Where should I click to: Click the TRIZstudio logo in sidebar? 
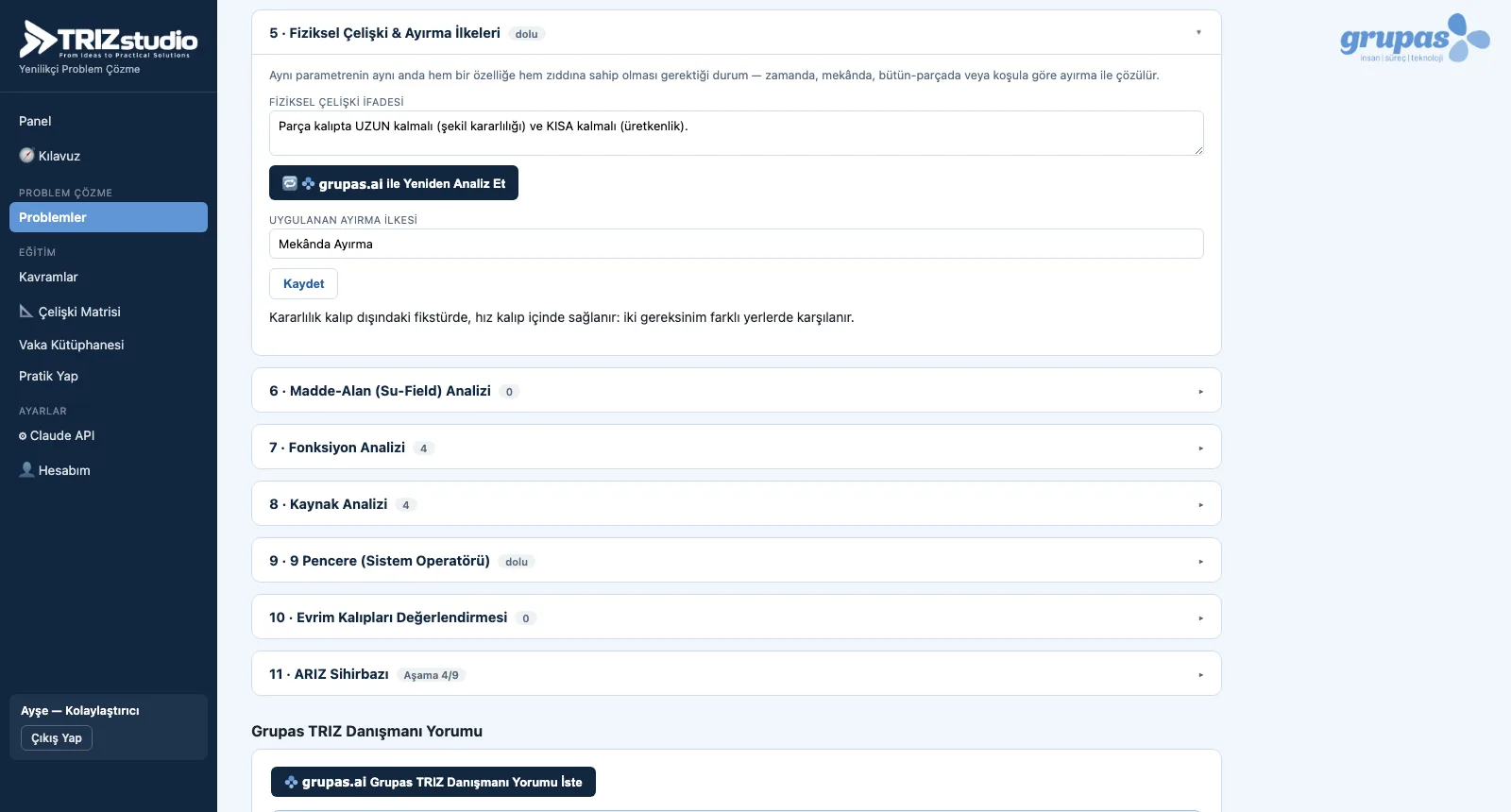pyautogui.click(x=109, y=40)
